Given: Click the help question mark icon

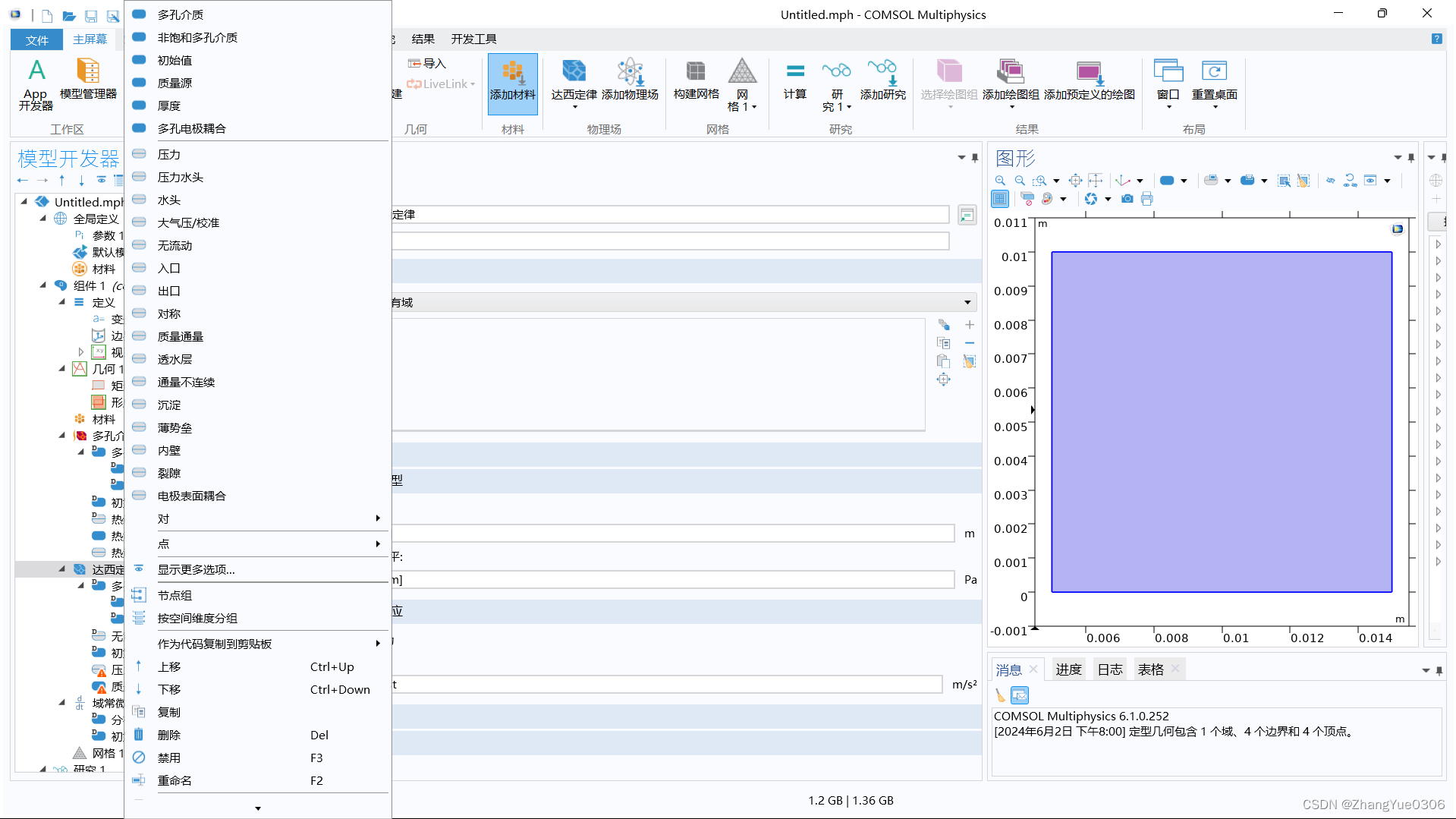Looking at the screenshot, I should [1436, 39].
